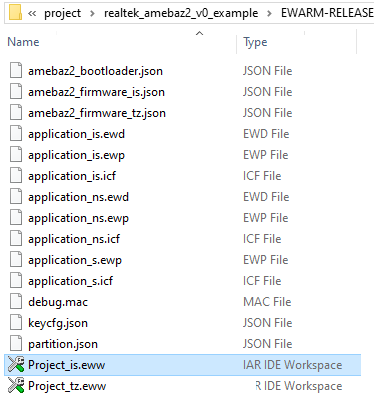Click the Project_tz.eww workspace icon
Screen dimensions: 374x412
(16, 385)
